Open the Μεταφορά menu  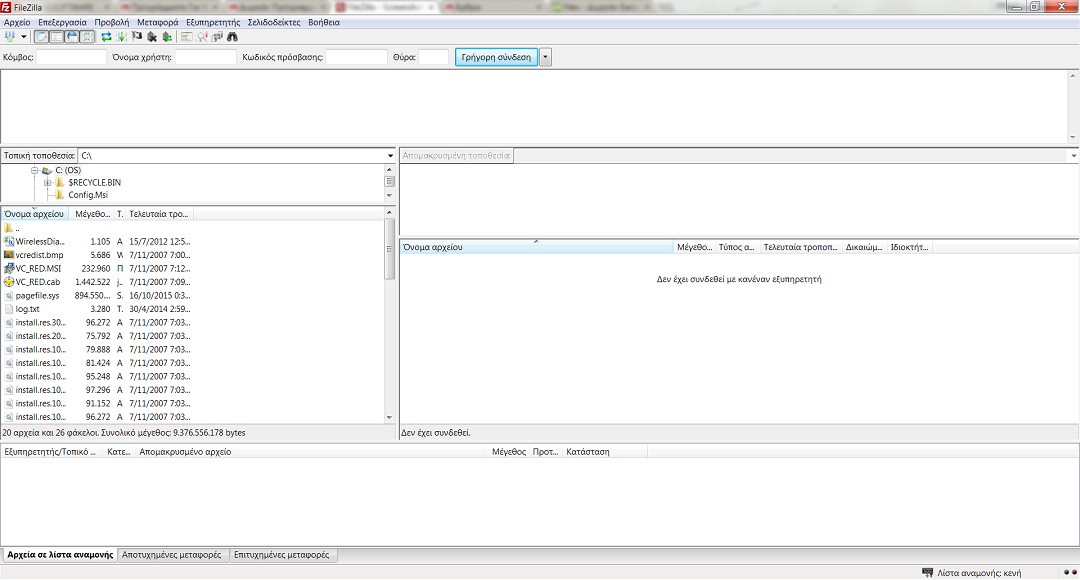158,22
